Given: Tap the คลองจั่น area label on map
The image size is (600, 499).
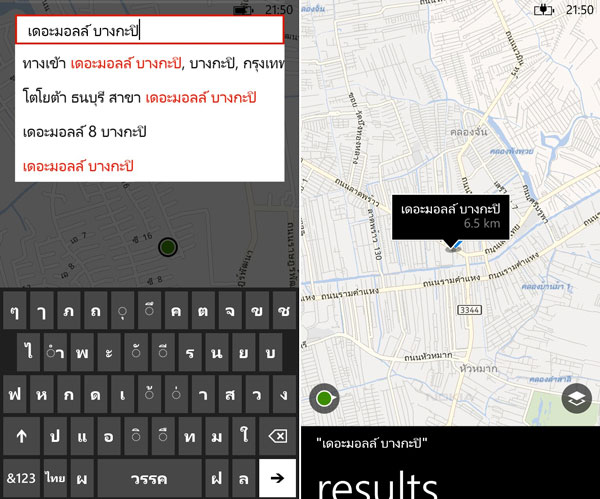Looking at the screenshot, I should coord(469,132).
